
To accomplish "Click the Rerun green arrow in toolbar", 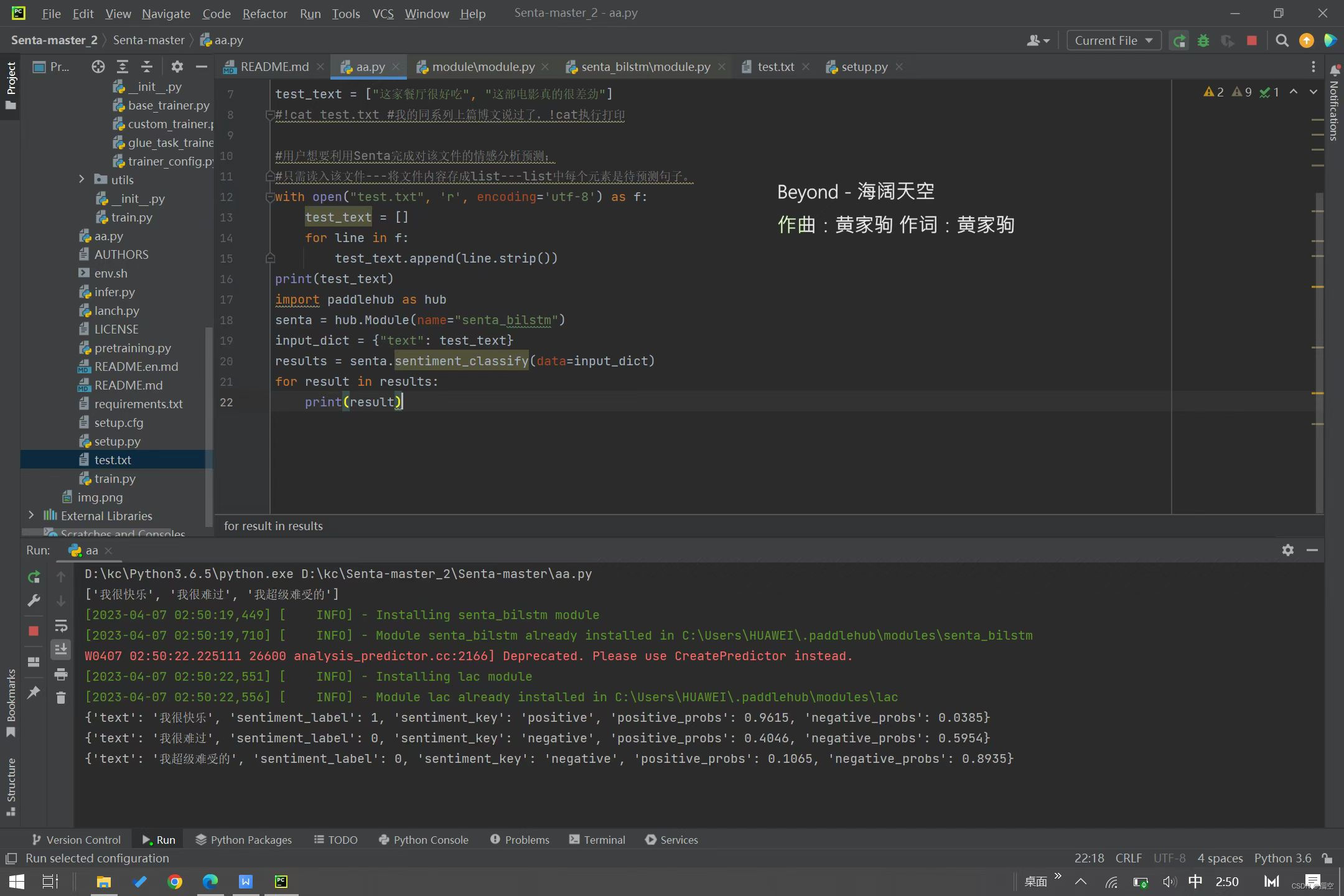I will [x=1179, y=40].
